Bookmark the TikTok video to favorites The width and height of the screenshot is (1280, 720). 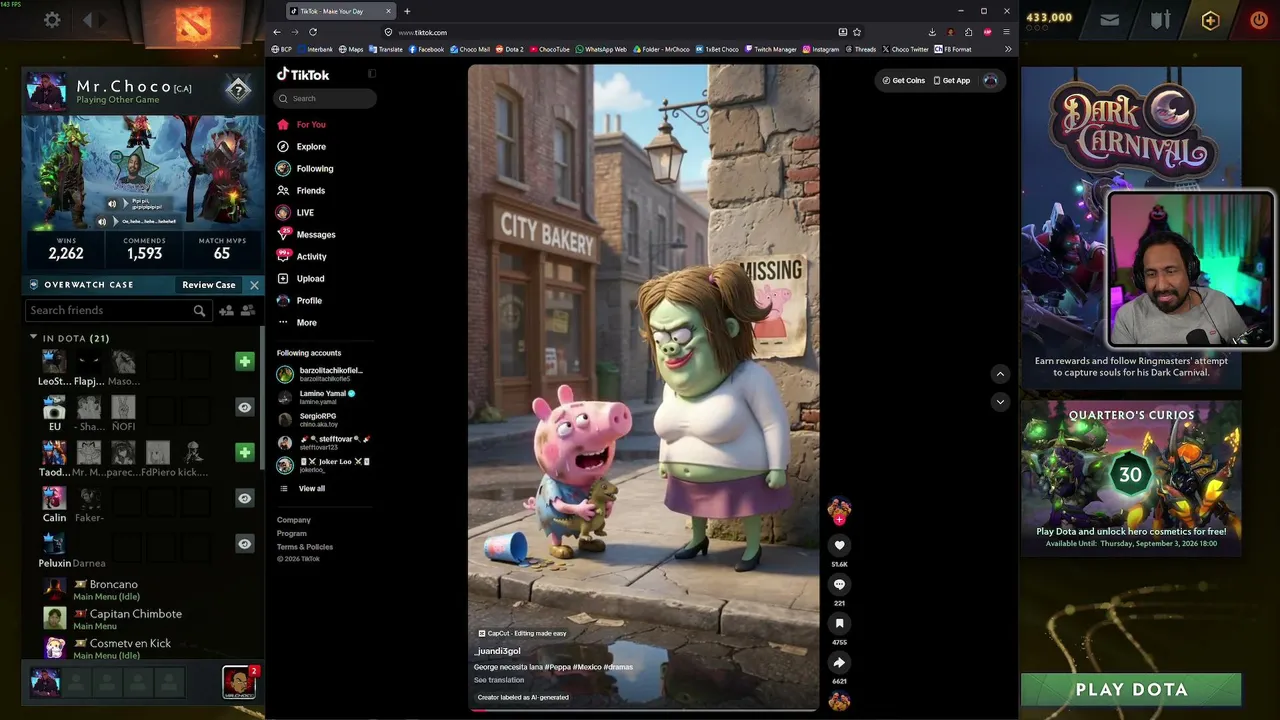(839, 623)
